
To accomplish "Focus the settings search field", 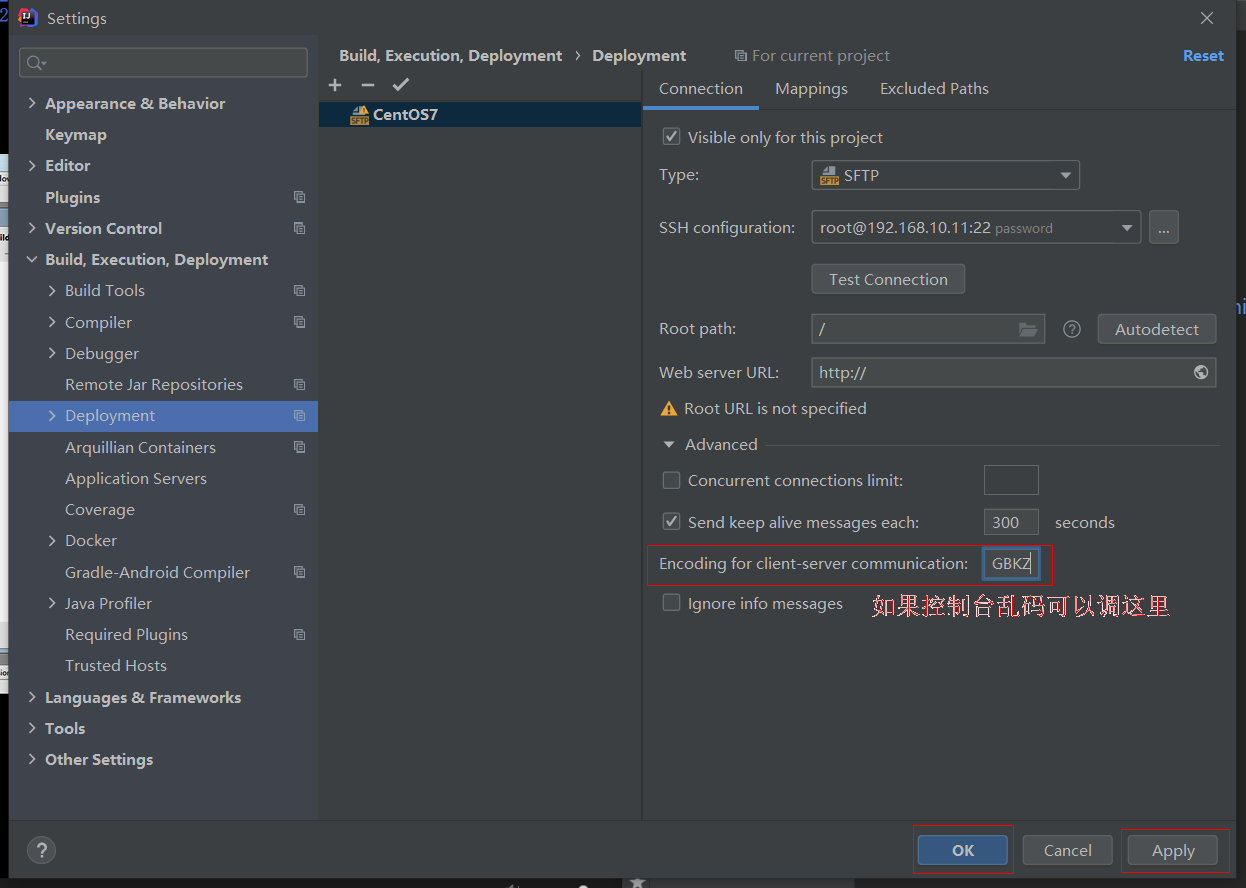I will coord(163,62).
